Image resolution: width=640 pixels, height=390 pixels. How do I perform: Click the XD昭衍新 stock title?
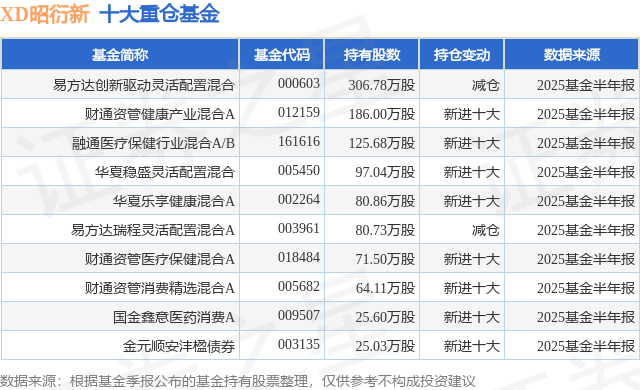coord(45,14)
